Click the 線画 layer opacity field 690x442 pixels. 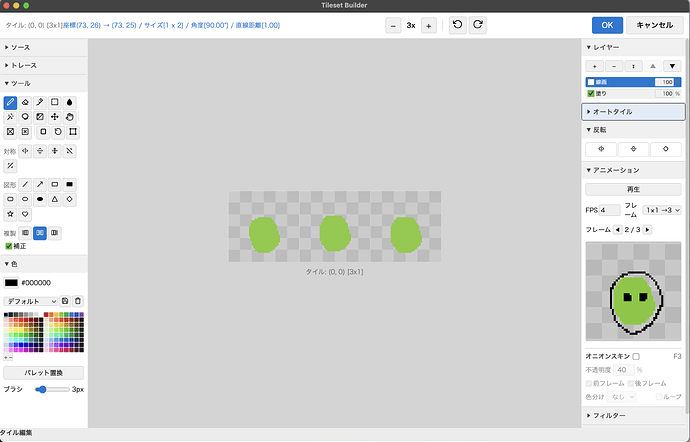click(664, 82)
